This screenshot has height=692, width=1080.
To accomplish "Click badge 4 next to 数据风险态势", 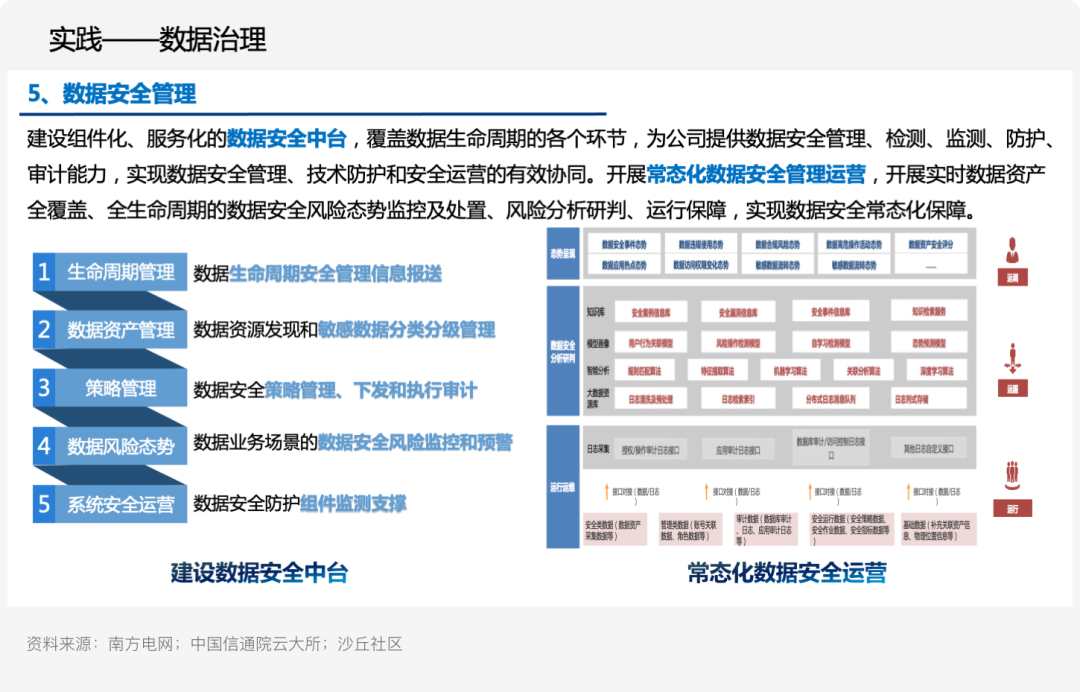I will pyautogui.click(x=42, y=448).
